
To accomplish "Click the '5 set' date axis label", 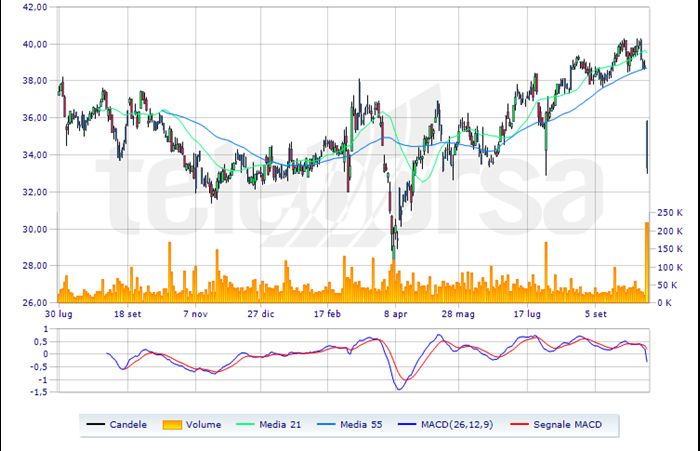I will (x=597, y=313).
